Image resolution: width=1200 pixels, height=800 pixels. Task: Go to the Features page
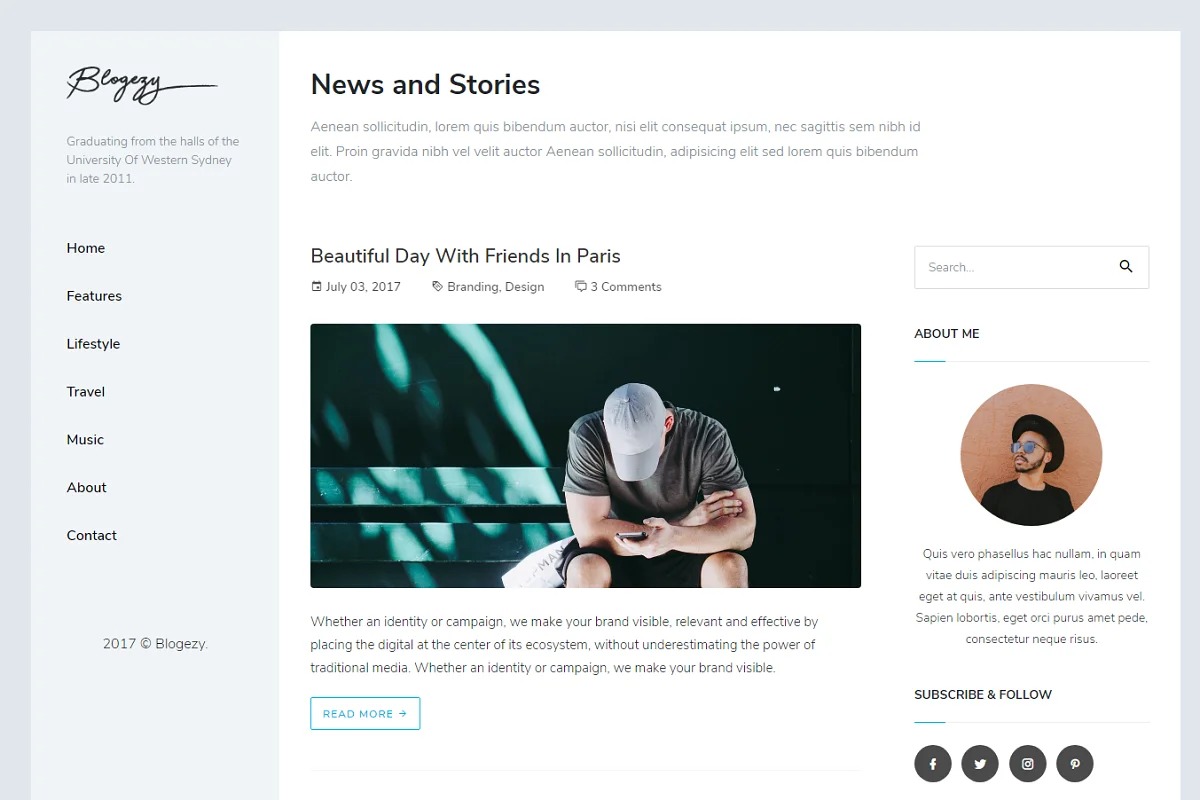[x=94, y=296]
